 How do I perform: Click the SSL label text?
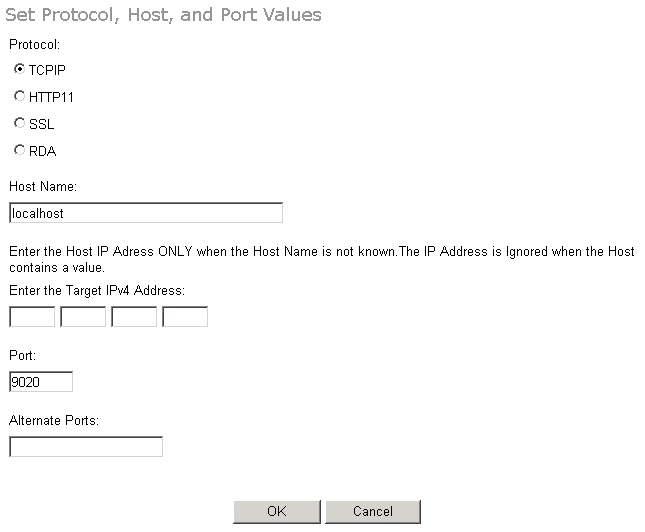(x=42, y=124)
